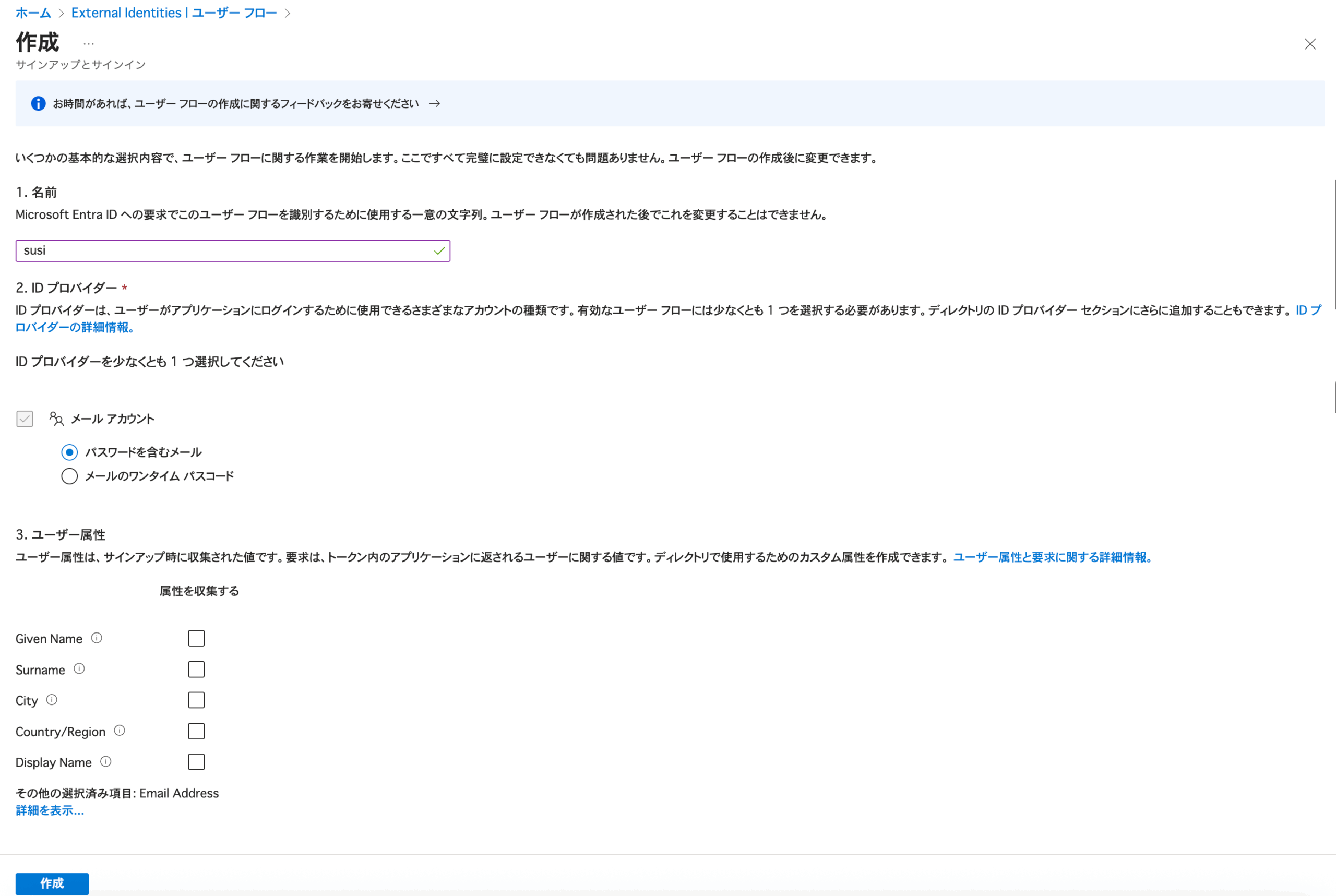Click the name input field containing susi
1336x896 pixels.
coord(229,251)
